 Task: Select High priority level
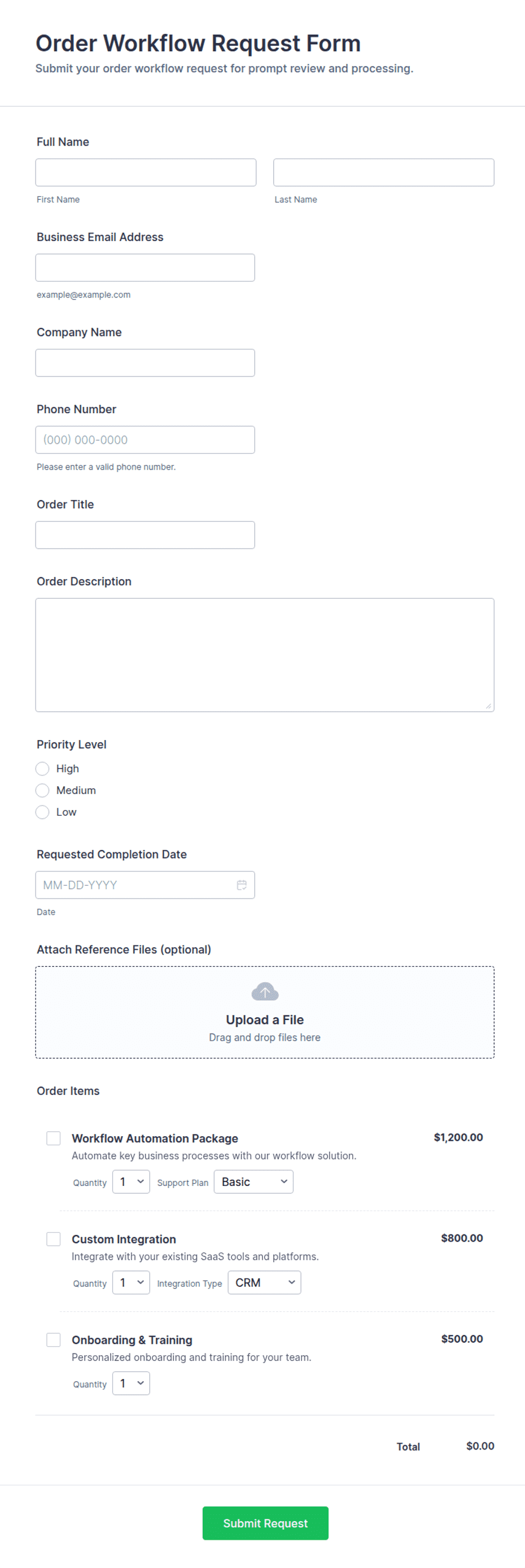42,769
